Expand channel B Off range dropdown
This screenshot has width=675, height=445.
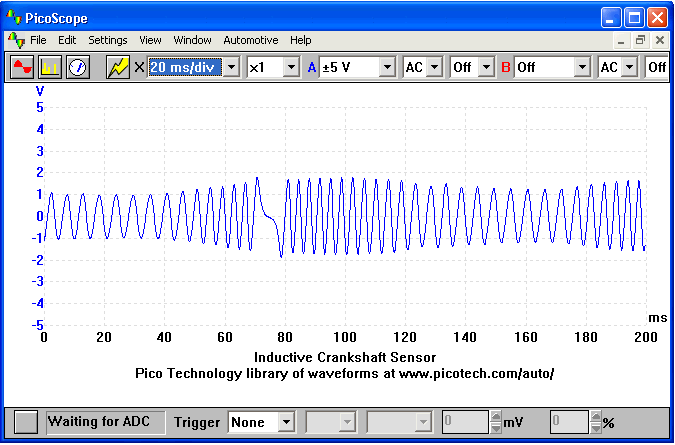[582, 68]
